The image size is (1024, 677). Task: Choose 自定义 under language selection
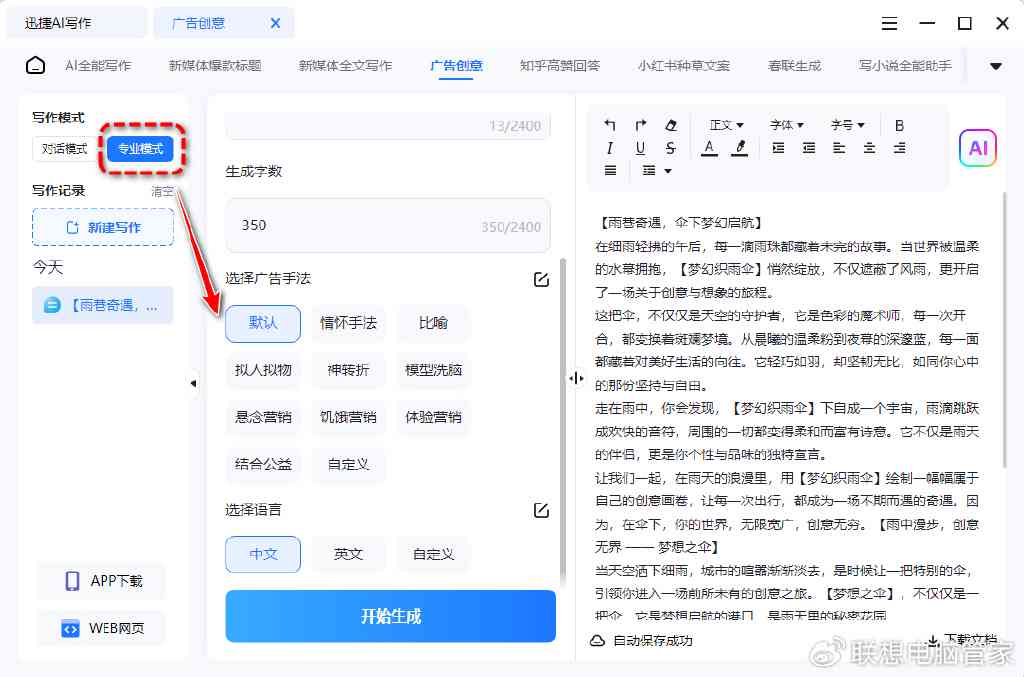[x=433, y=554]
